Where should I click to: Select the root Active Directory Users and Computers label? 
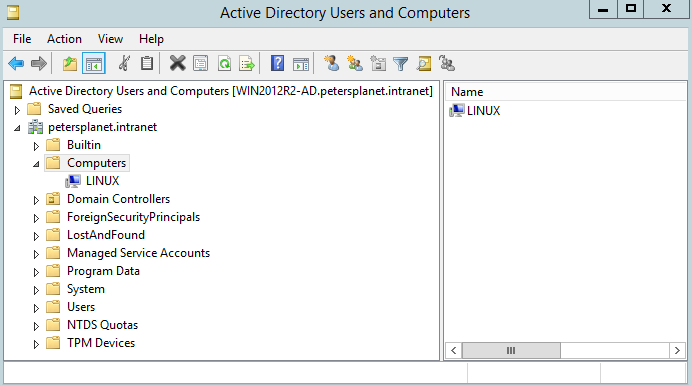tap(231, 91)
